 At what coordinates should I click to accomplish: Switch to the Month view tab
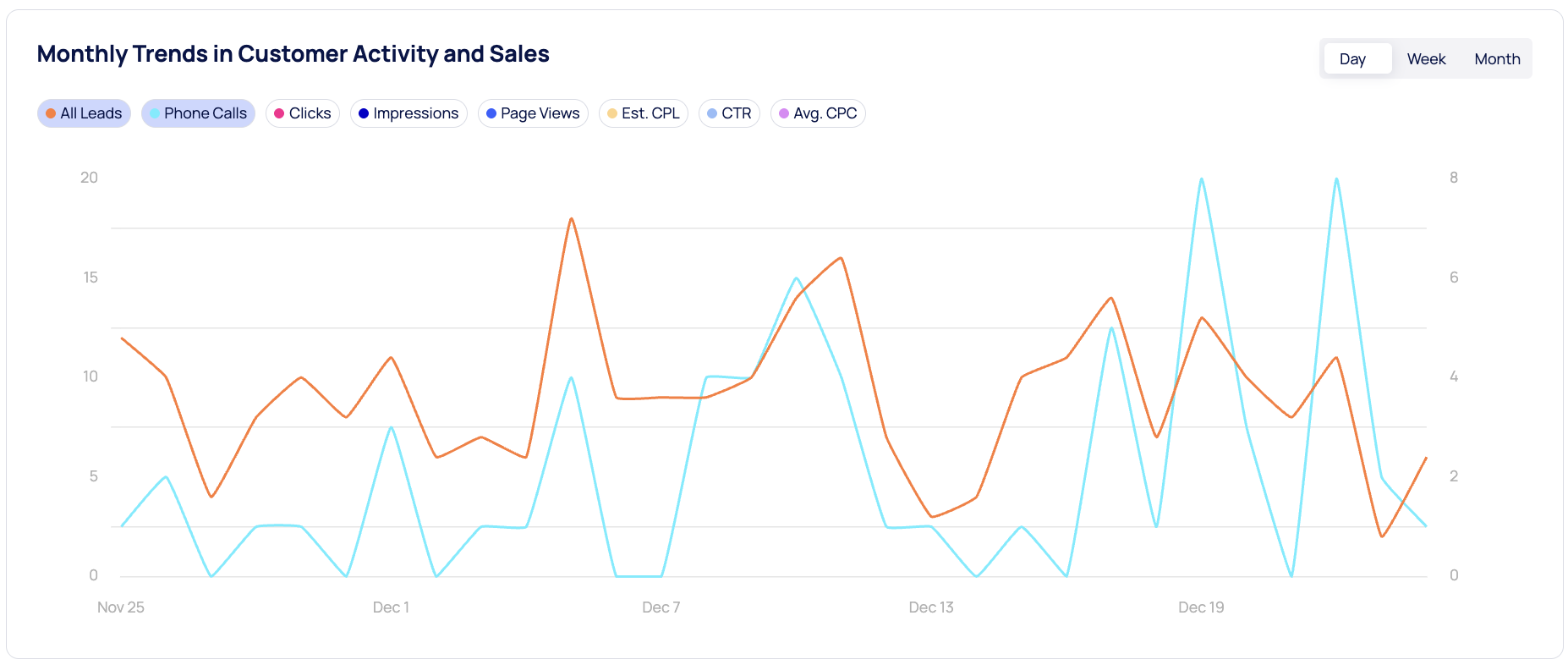[x=1496, y=58]
